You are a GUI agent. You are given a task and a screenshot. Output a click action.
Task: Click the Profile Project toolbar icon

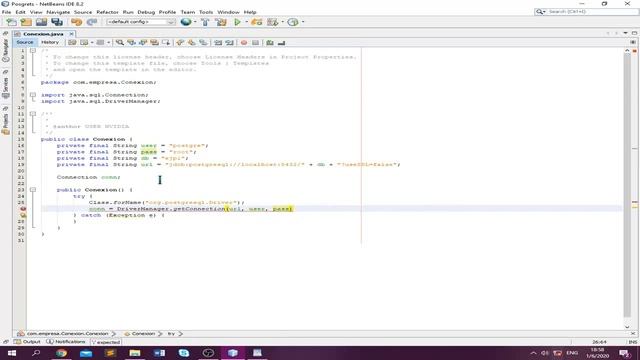coord(272,22)
